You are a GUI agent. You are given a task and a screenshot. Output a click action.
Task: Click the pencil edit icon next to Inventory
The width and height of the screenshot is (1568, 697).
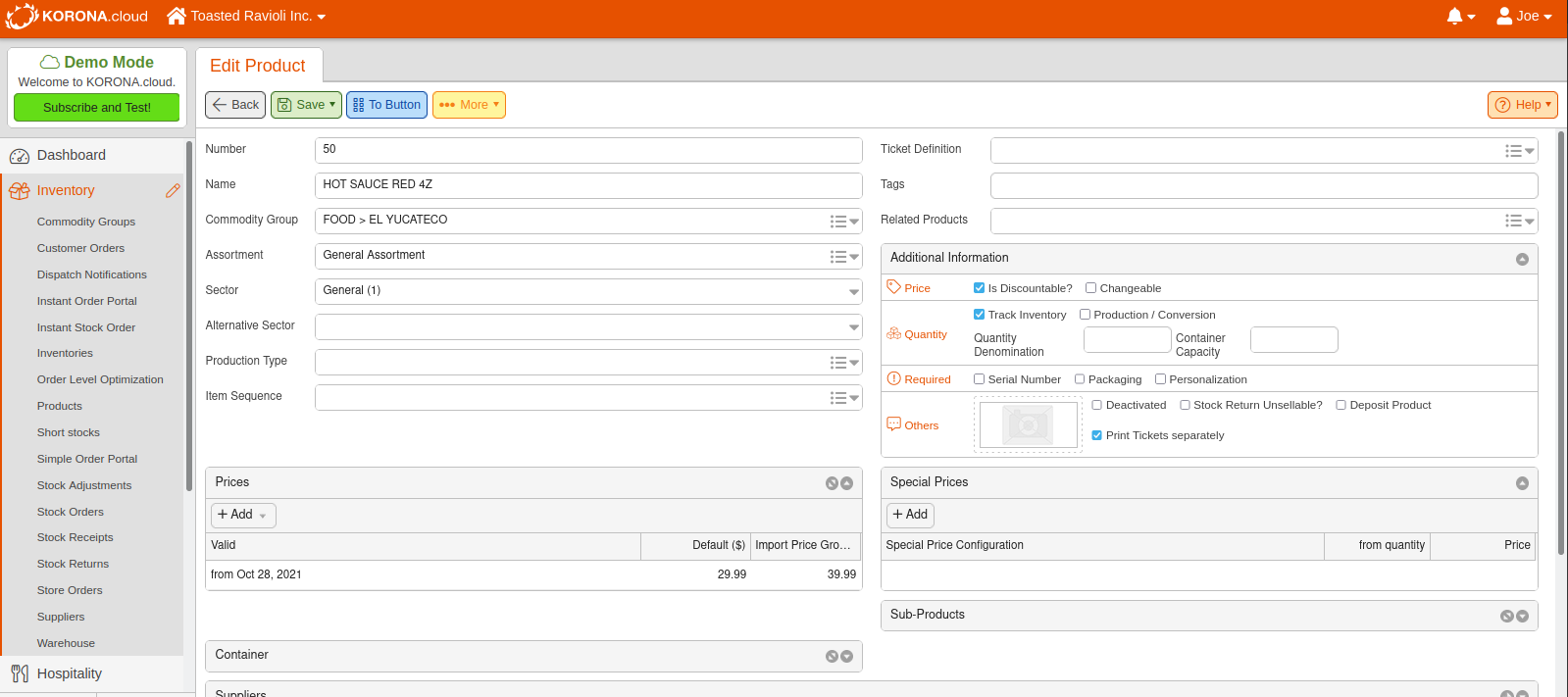pyautogui.click(x=173, y=191)
